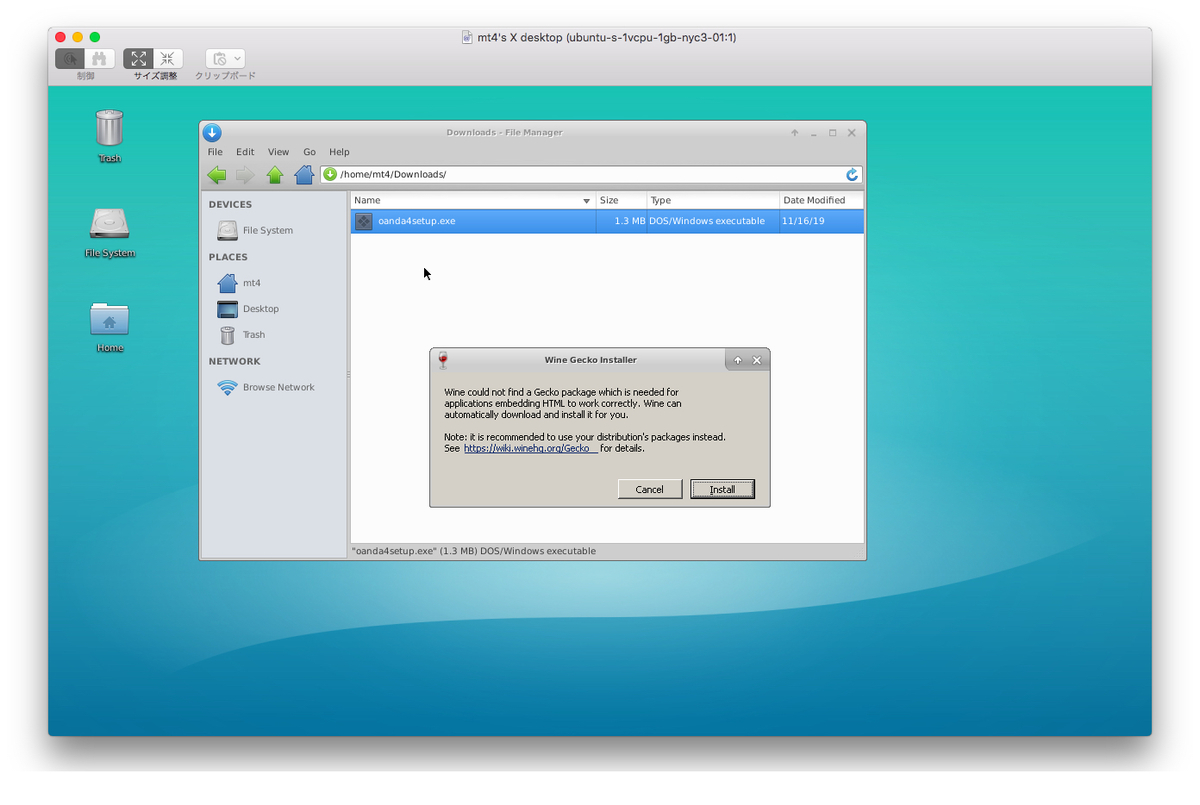Reload the folder with refresh icon
Image resolution: width=1200 pixels, height=805 pixels.
tap(852, 174)
